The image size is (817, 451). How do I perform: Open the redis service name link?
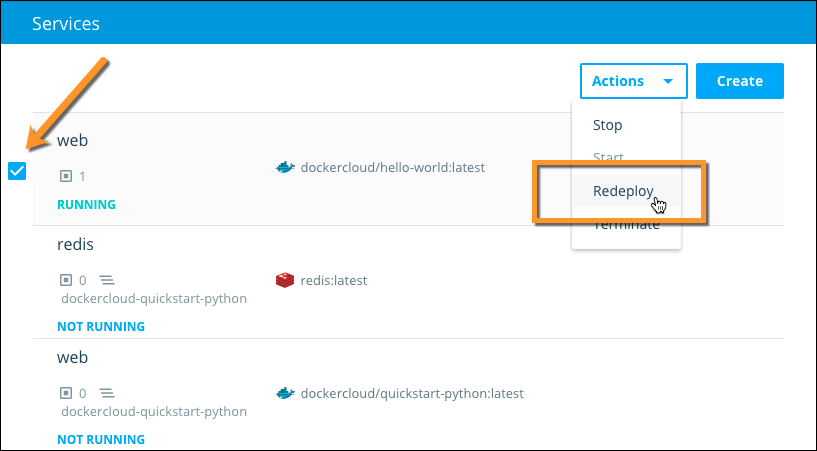coord(75,245)
